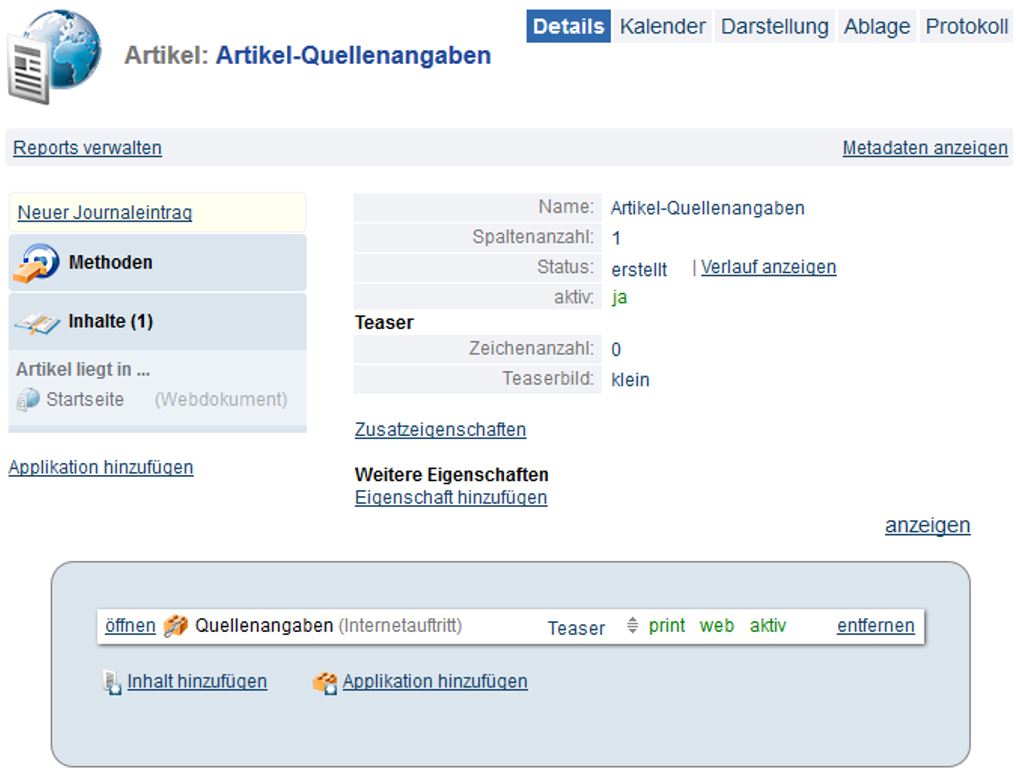Click the Methoden panel icon
This screenshot has height=774, width=1016.
36,263
